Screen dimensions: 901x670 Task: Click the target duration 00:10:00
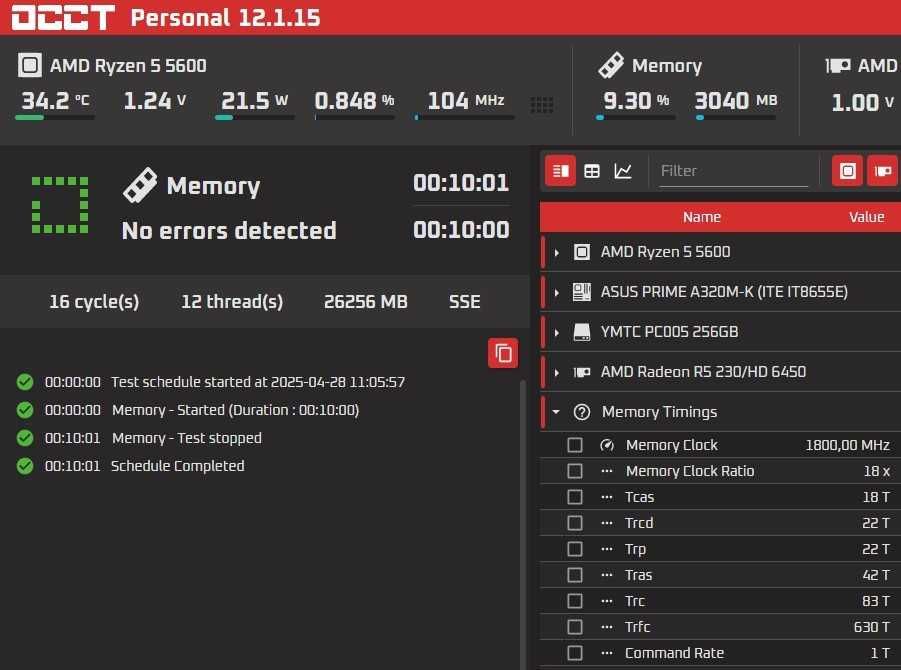(461, 230)
